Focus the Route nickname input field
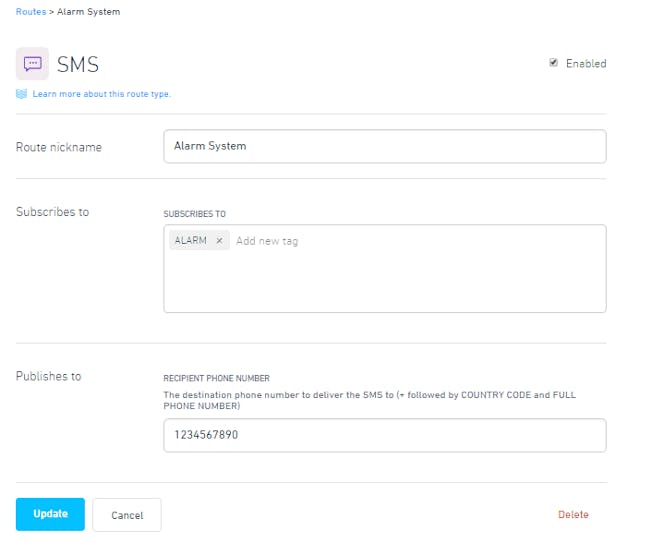 (385, 146)
